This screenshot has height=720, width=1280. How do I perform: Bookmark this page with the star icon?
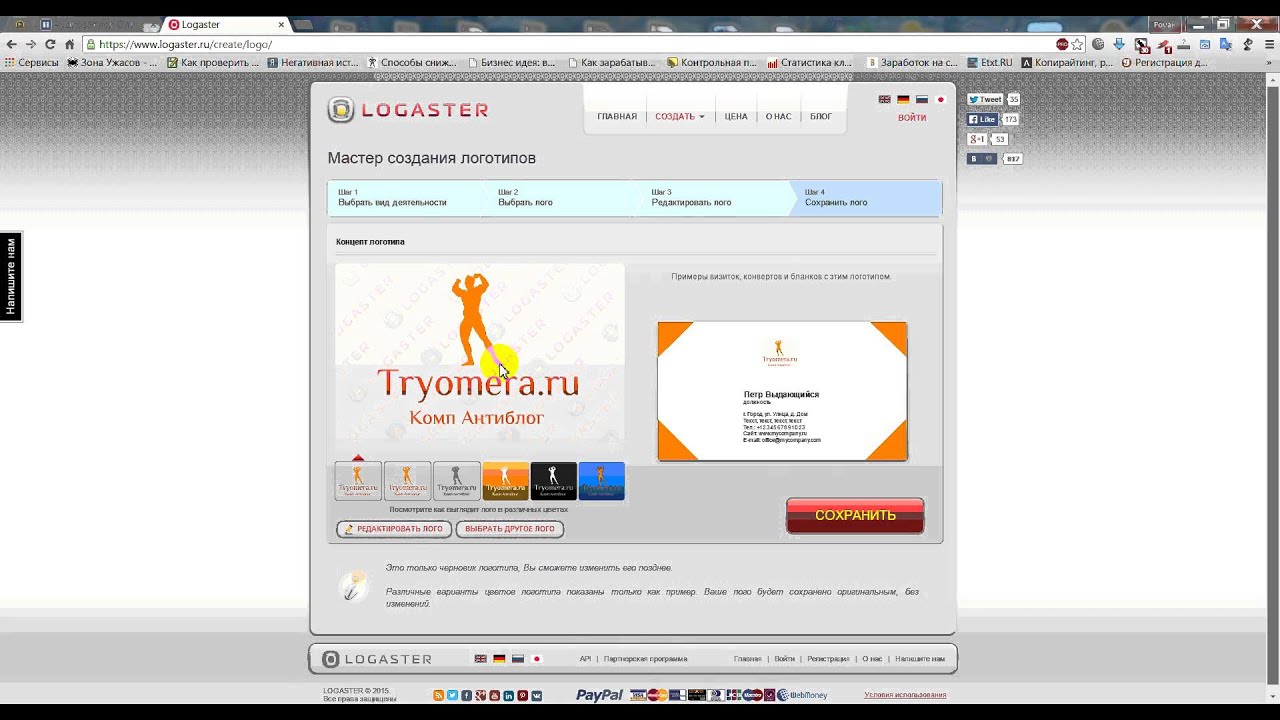1077,44
